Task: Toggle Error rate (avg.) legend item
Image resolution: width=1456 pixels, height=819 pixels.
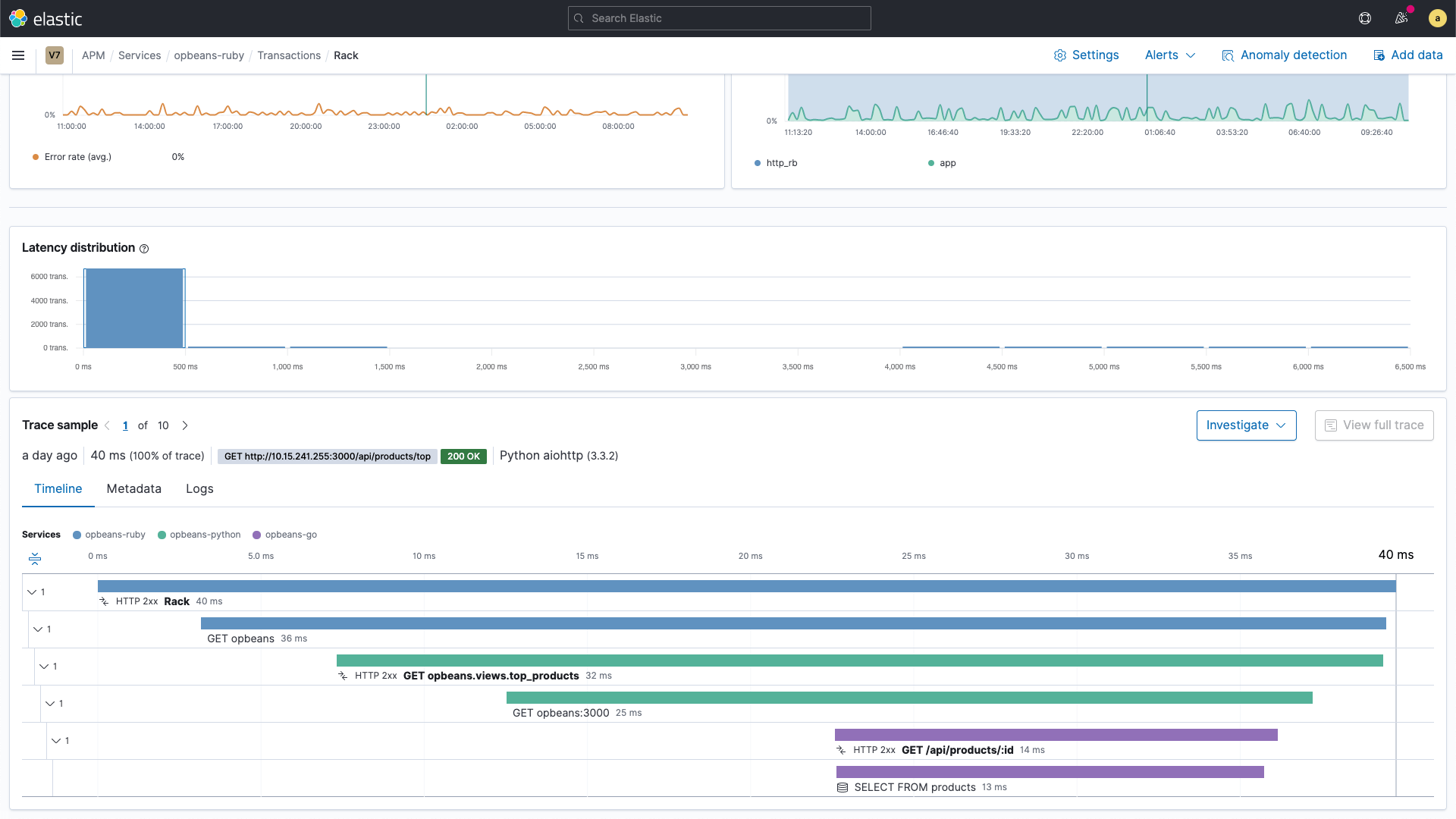Action: 77,157
